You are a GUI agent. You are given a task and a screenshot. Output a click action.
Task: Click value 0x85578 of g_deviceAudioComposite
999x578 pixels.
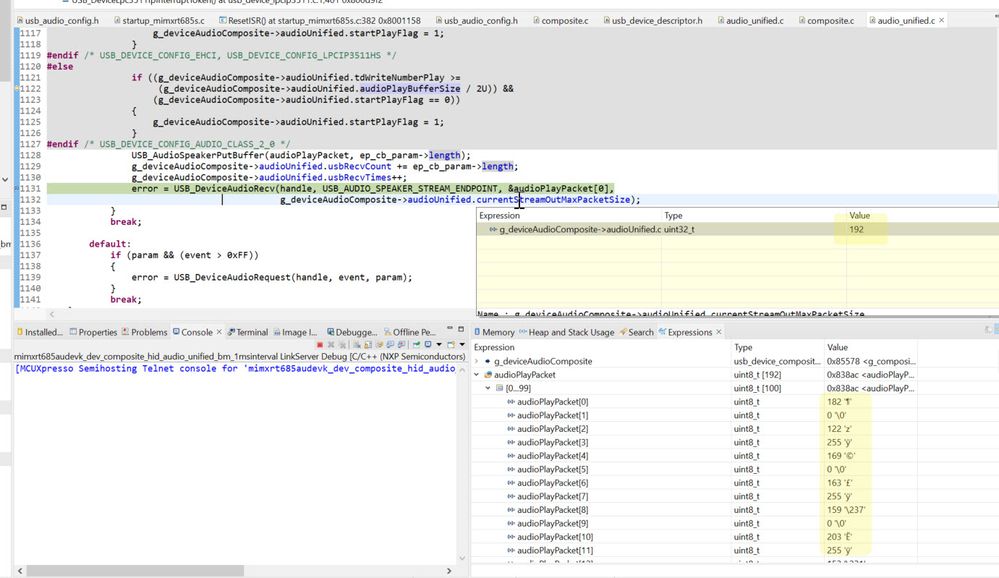point(871,361)
